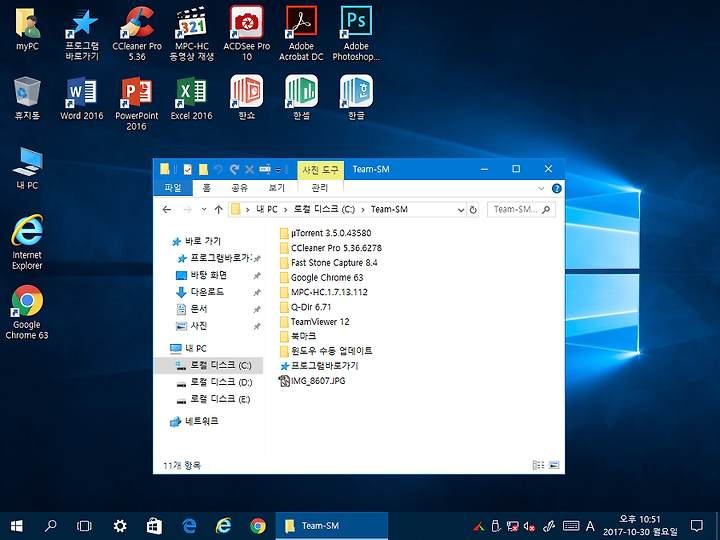This screenshot has height=540, width=720.
Task: Open Explorer help question mark icon
Action: coord(557,188)
